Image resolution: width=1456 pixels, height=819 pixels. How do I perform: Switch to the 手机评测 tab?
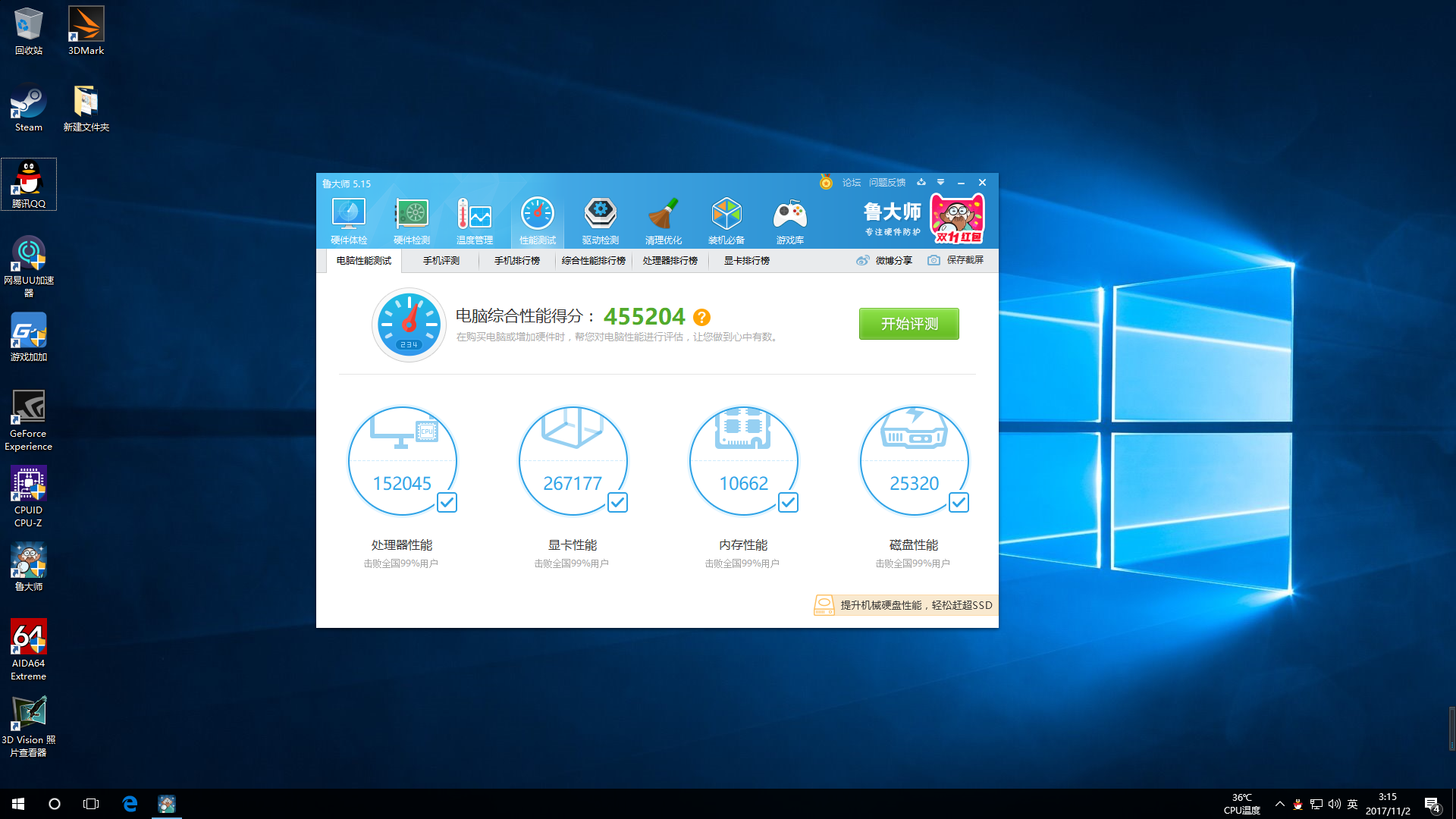(441, 260)
